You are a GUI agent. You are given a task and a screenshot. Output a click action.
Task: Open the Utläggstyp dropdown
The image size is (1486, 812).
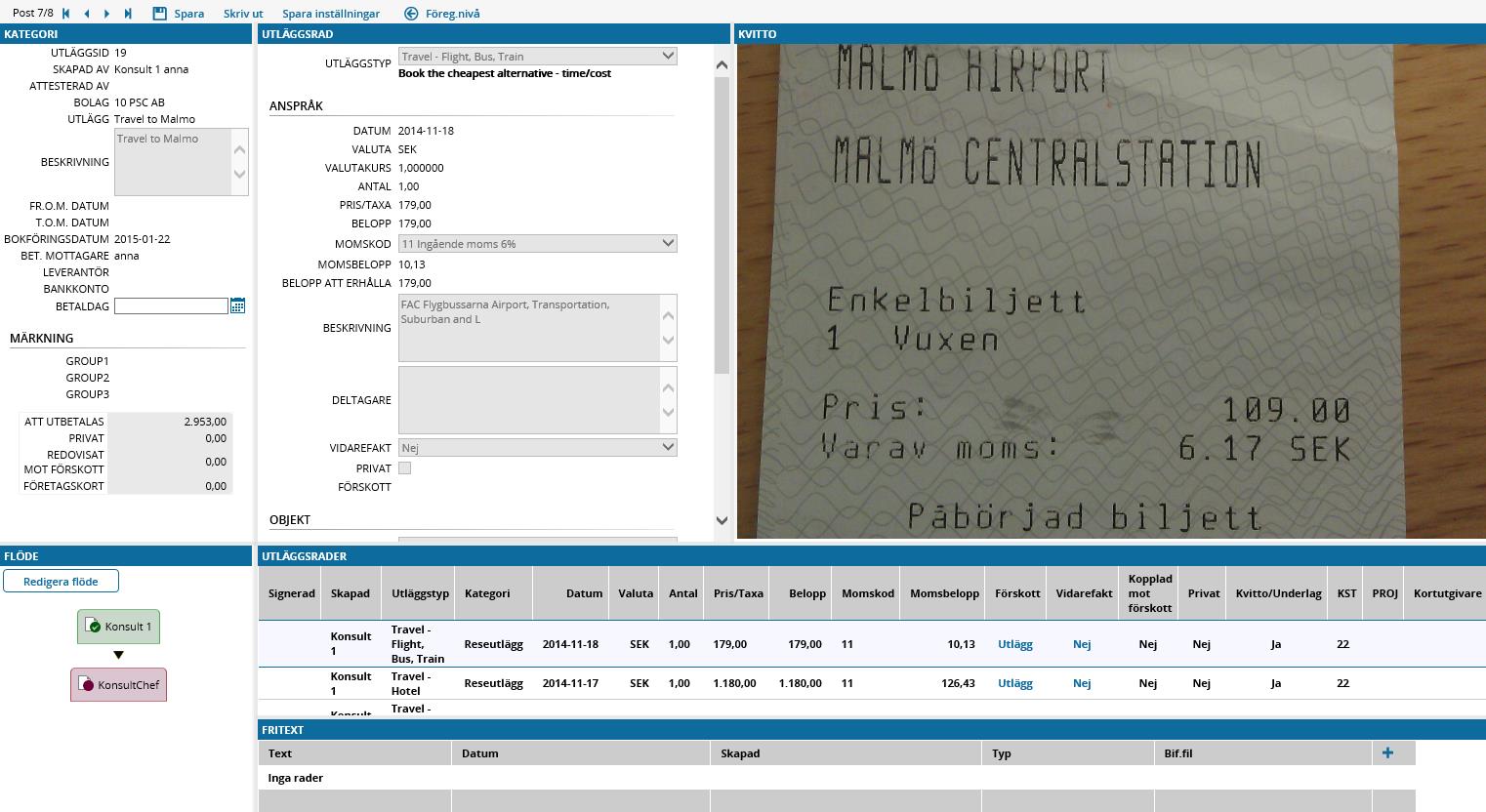click(537, 57)
